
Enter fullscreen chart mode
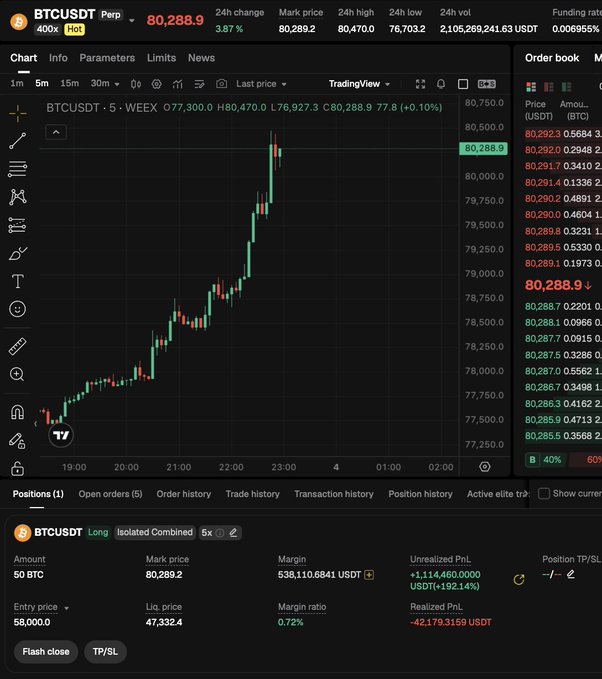[x=420, y=84]
